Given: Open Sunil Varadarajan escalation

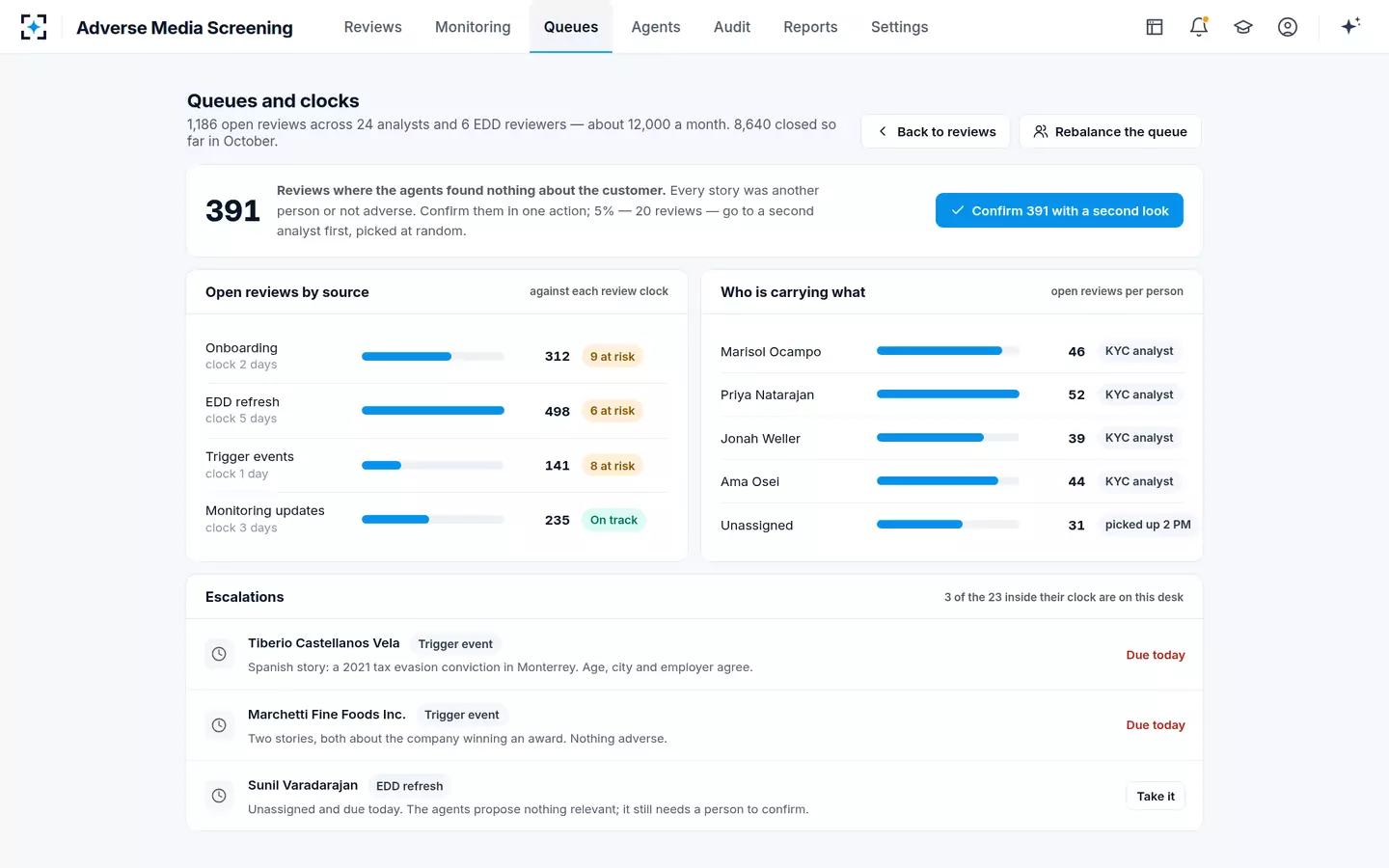Looking at the screenshot, I should coord(694,796).
